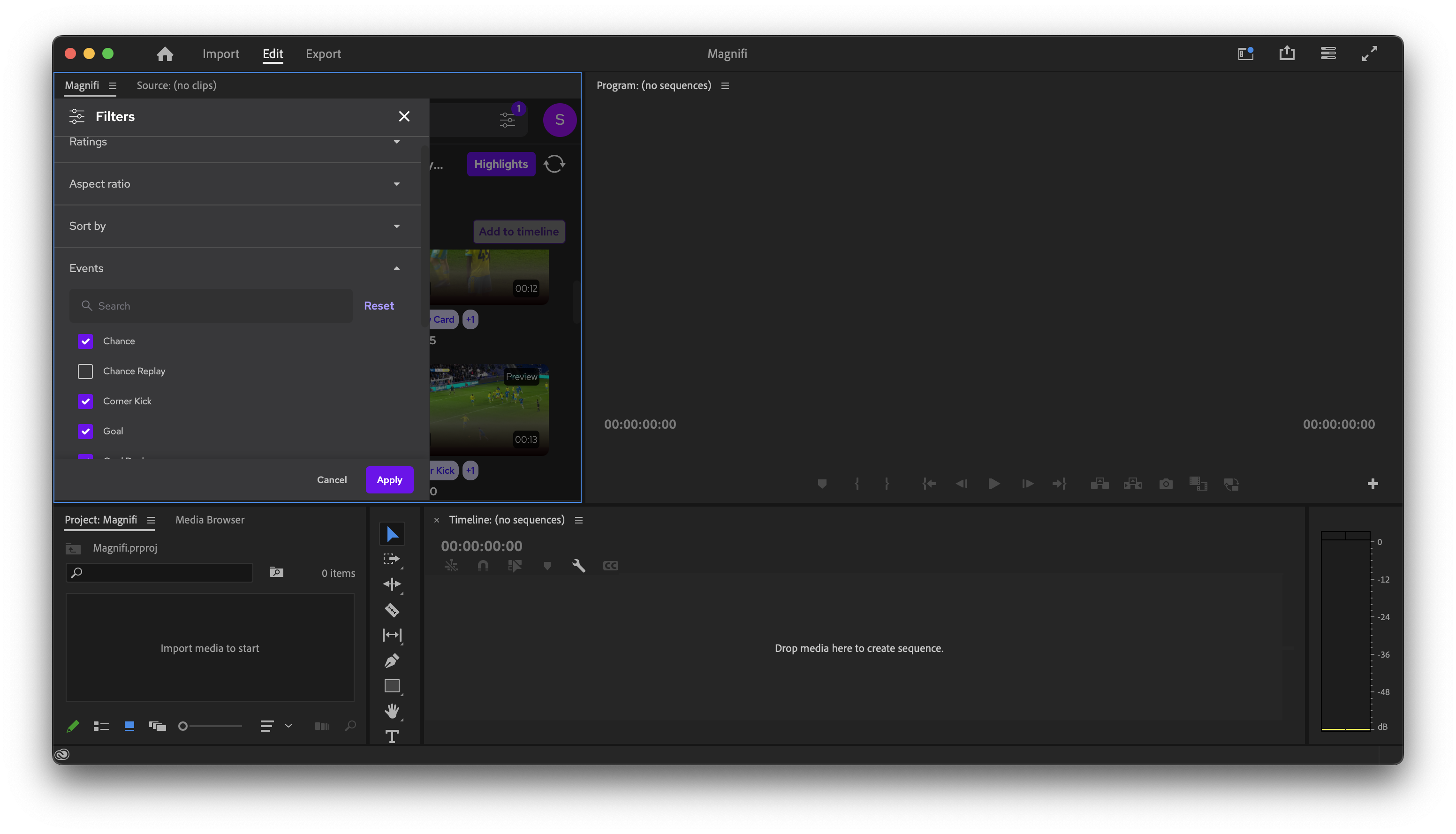Click the Events search field

211,306
